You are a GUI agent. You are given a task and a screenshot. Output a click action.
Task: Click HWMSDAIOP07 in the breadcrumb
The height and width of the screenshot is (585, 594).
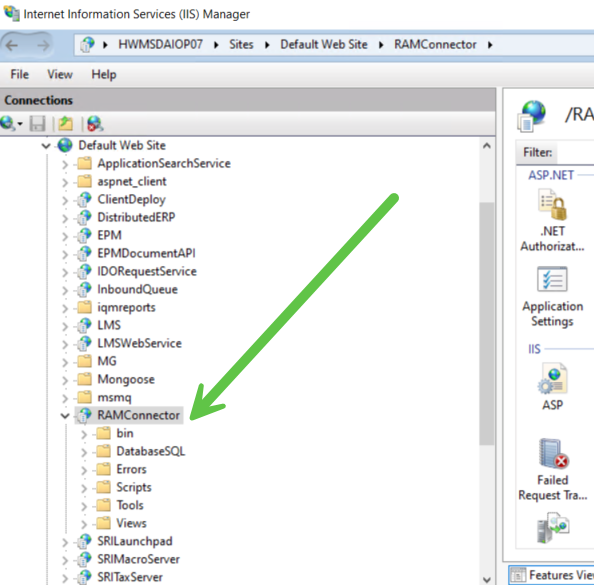coord(160,44)
